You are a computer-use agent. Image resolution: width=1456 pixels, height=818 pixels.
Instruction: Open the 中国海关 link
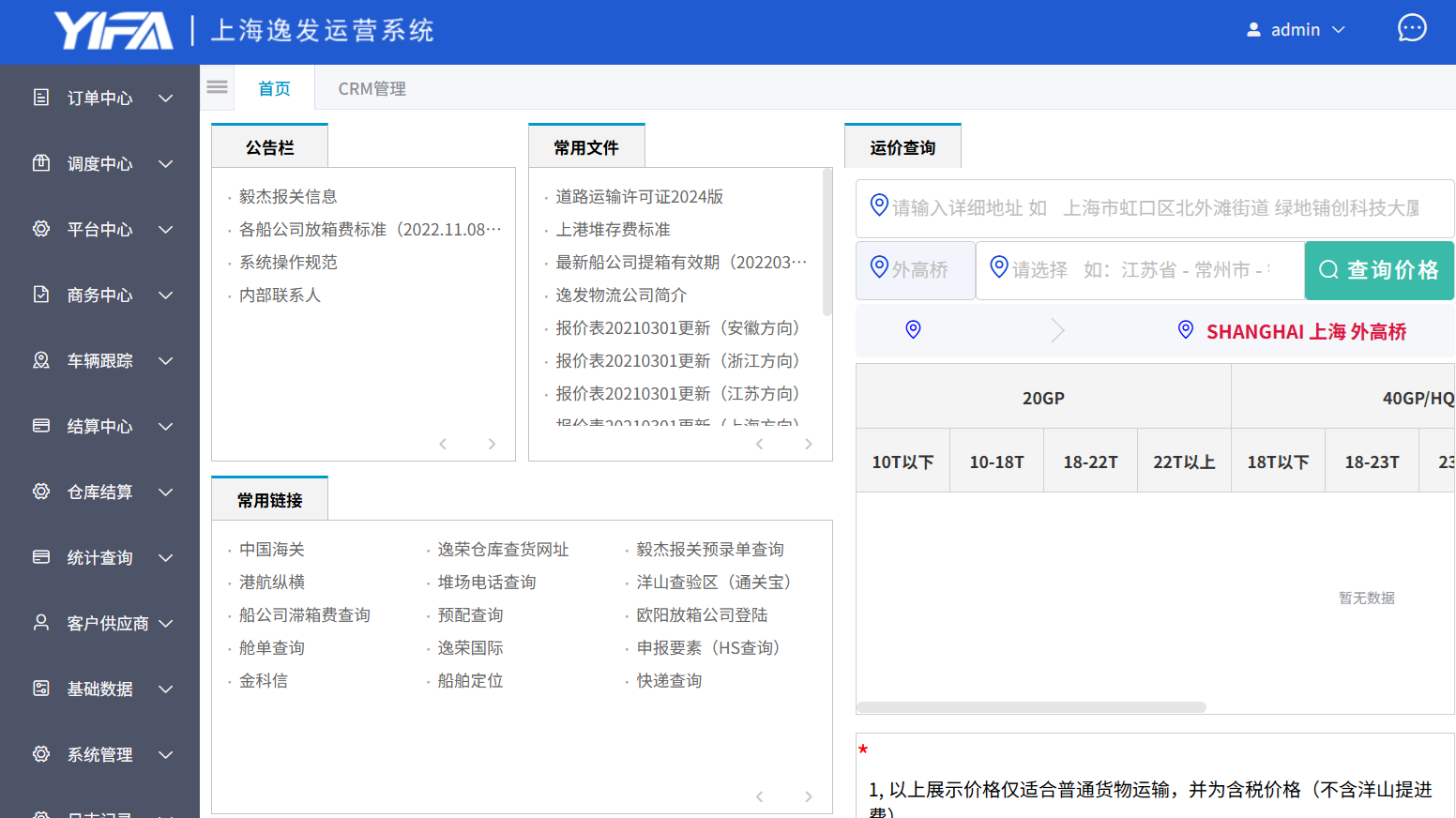click(272, 549)
